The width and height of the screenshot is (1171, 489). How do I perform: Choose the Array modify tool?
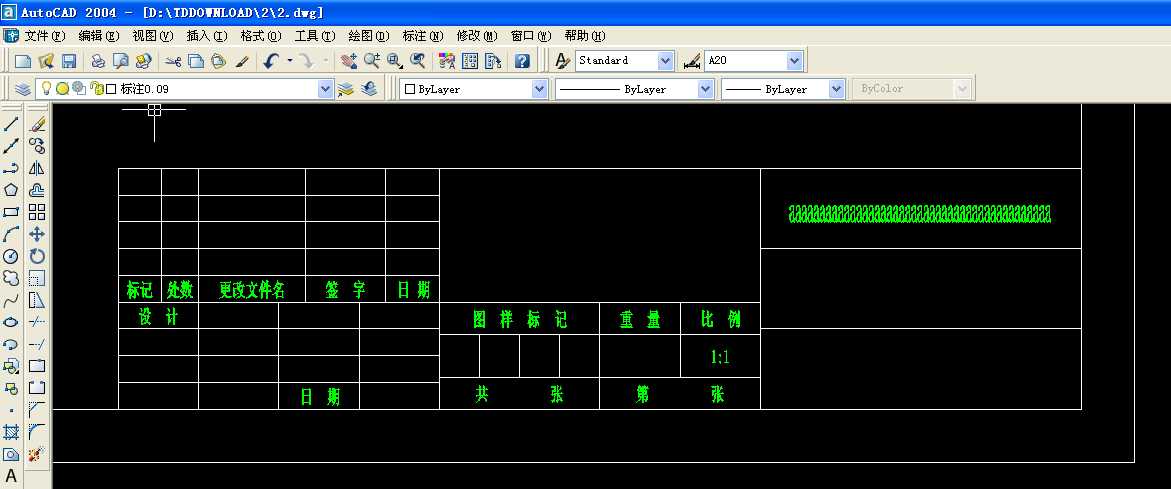37,212
